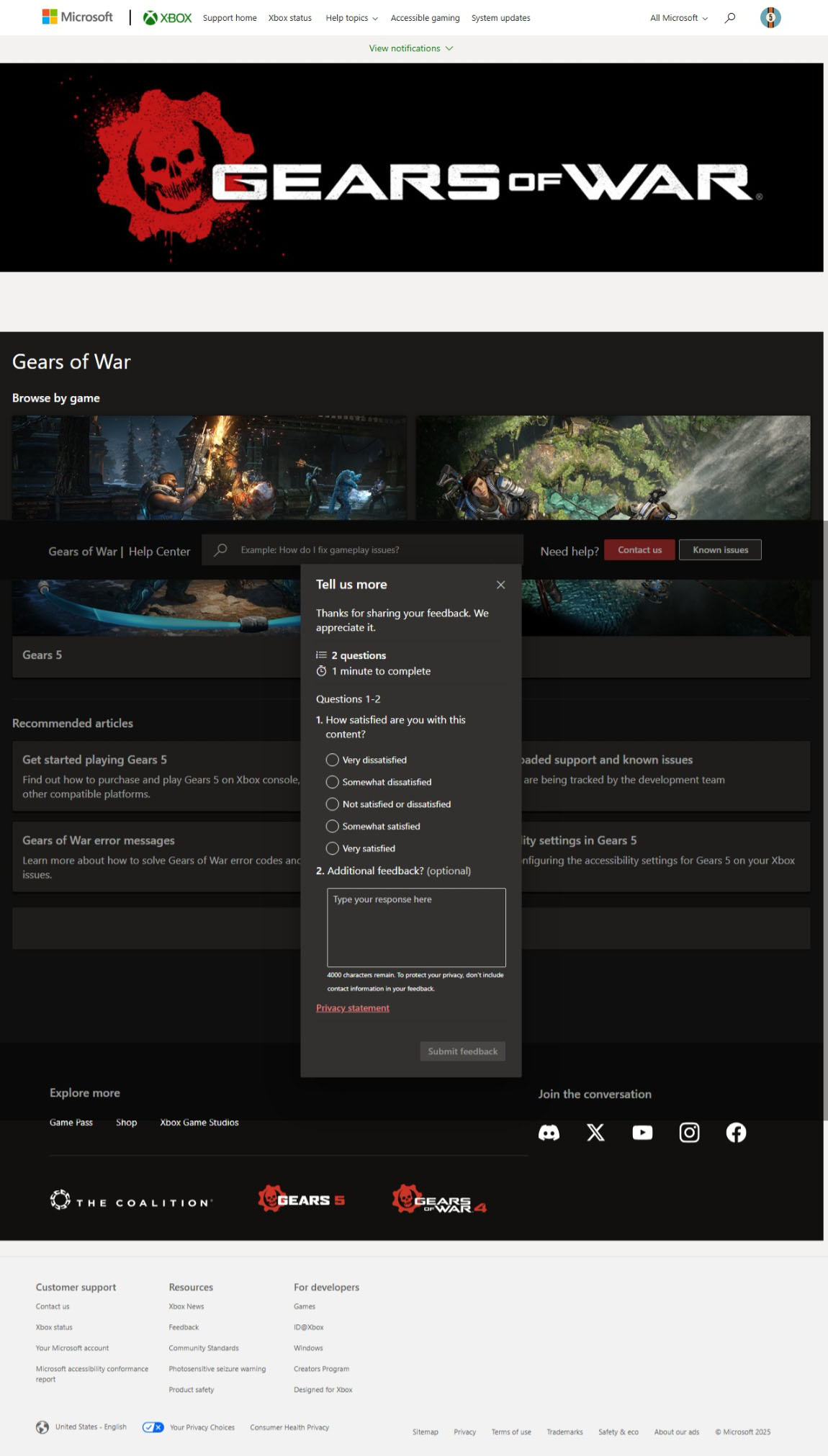This screenshot has width=828, height=1456.
Task: Go to Support home
Action: pyautogui.click(x=230, y=18)
